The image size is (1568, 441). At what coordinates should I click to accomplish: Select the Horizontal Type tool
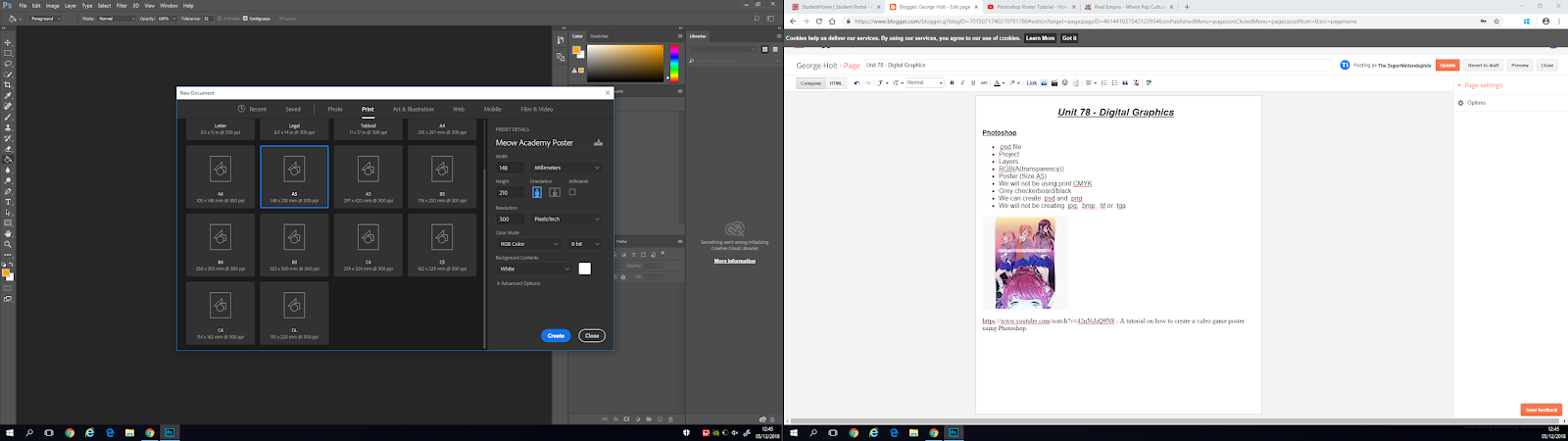click(8, 202)
